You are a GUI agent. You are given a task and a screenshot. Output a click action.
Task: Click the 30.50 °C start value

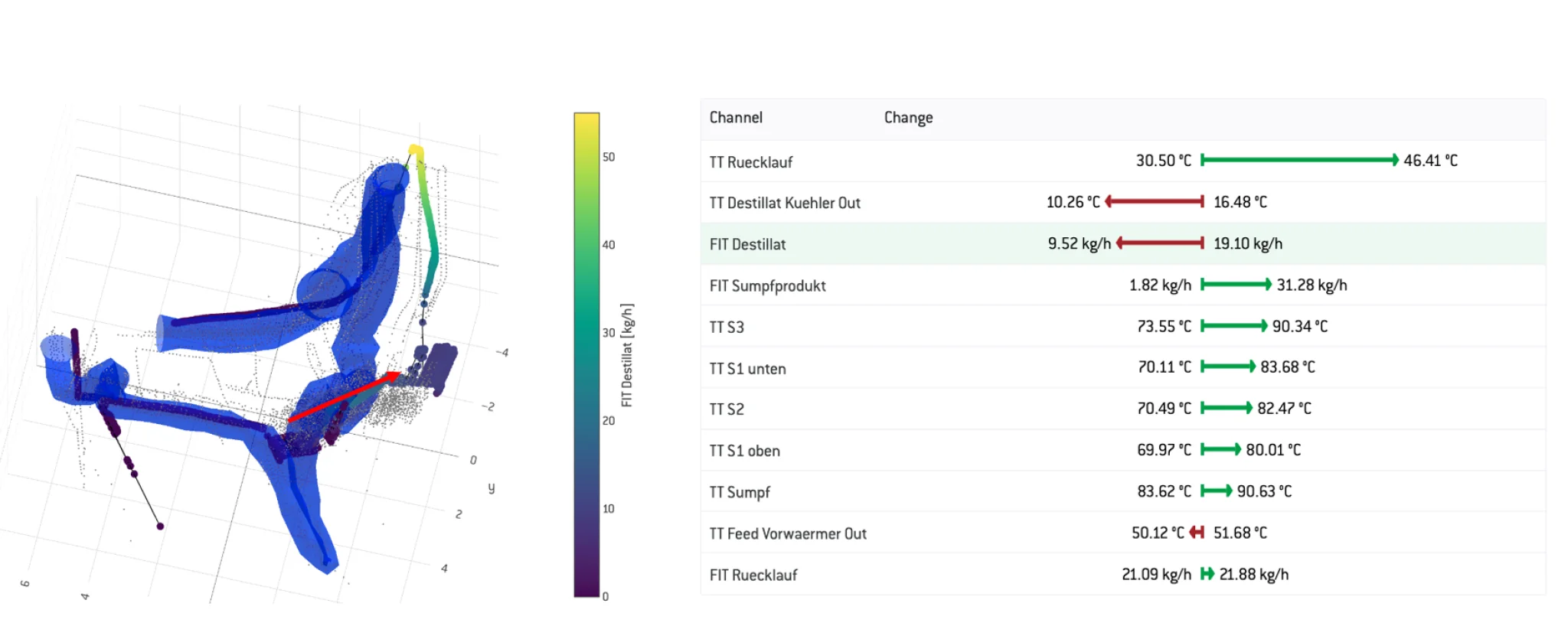point(1164,161)
